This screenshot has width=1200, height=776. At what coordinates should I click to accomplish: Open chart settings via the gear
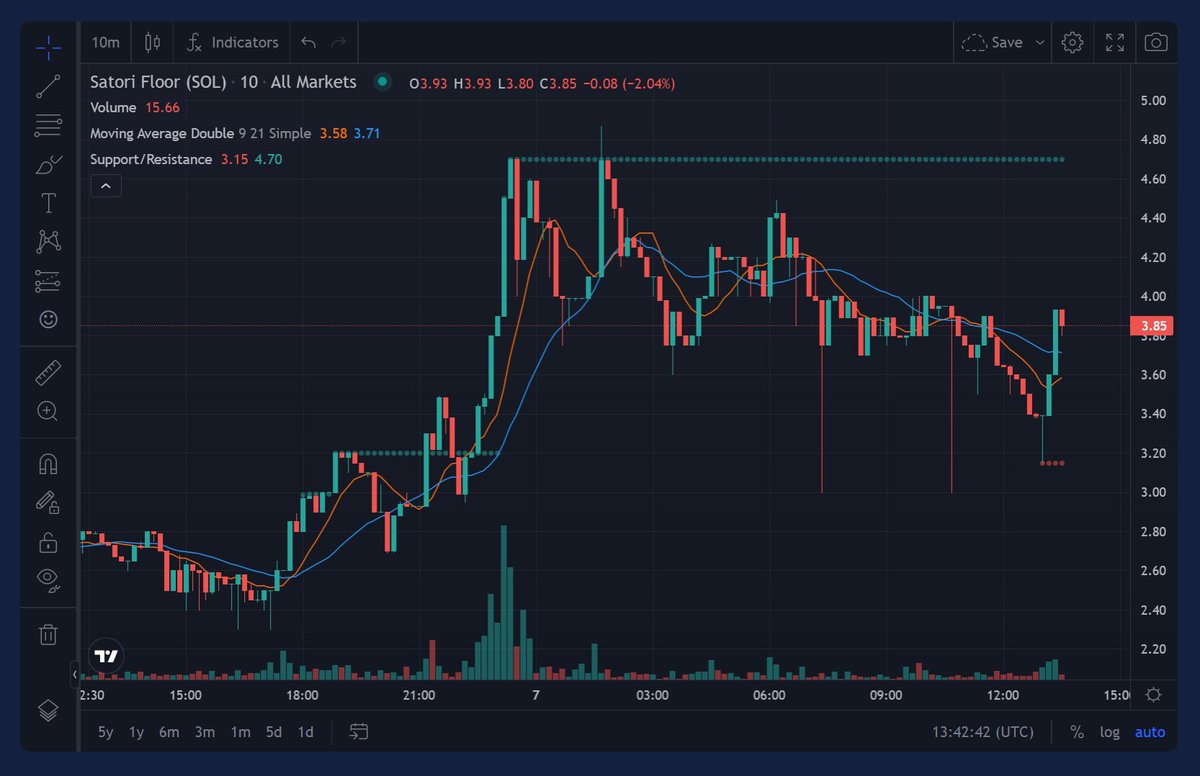tap(1072, 42)
